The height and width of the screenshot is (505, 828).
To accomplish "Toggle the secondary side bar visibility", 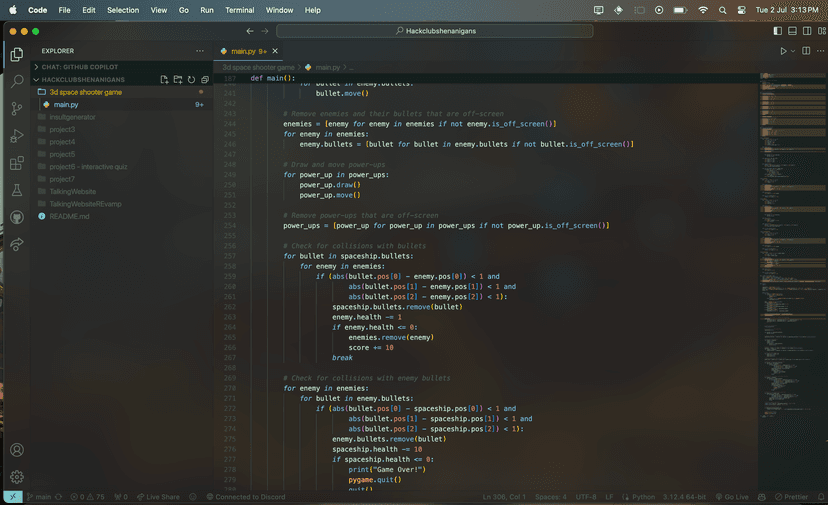I will [806, 31].
